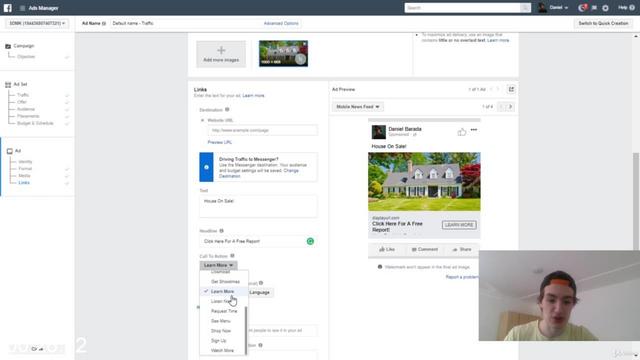Image resolution: width=640 pixels, height=360 pixels.
Task: Click the Destination info icon
Action: pos(227,109)
